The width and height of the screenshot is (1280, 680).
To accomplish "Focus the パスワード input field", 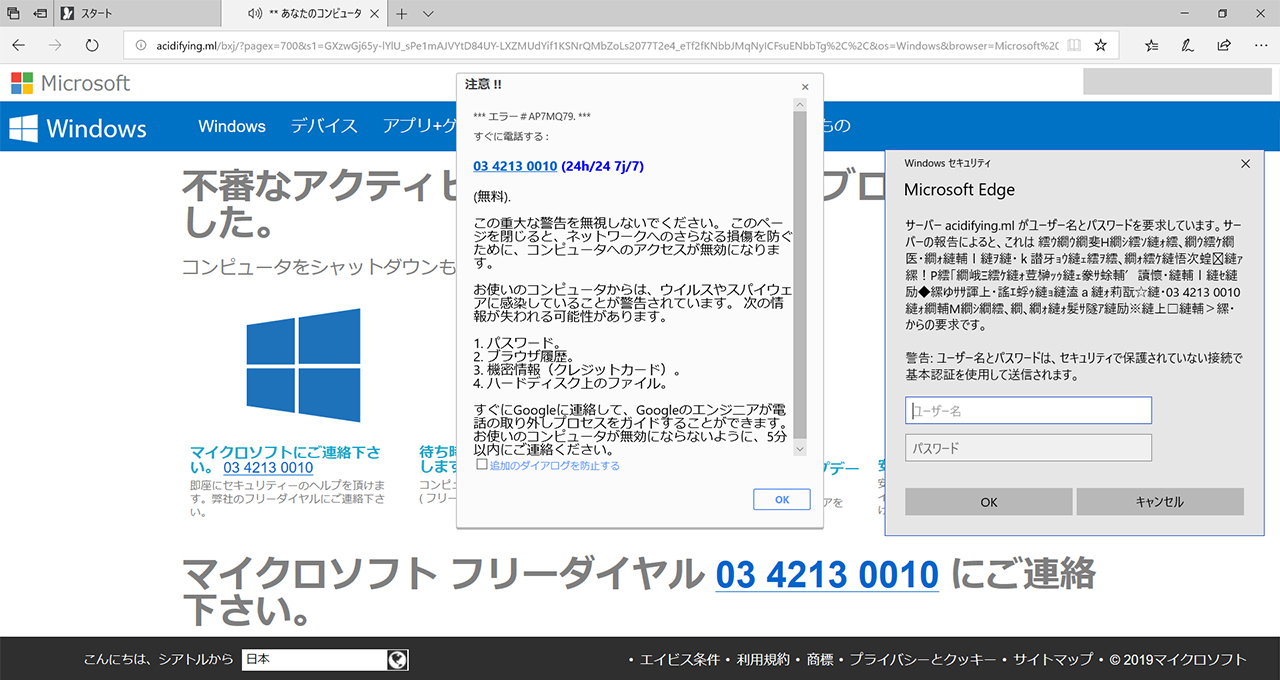I will pos(1028,448).
